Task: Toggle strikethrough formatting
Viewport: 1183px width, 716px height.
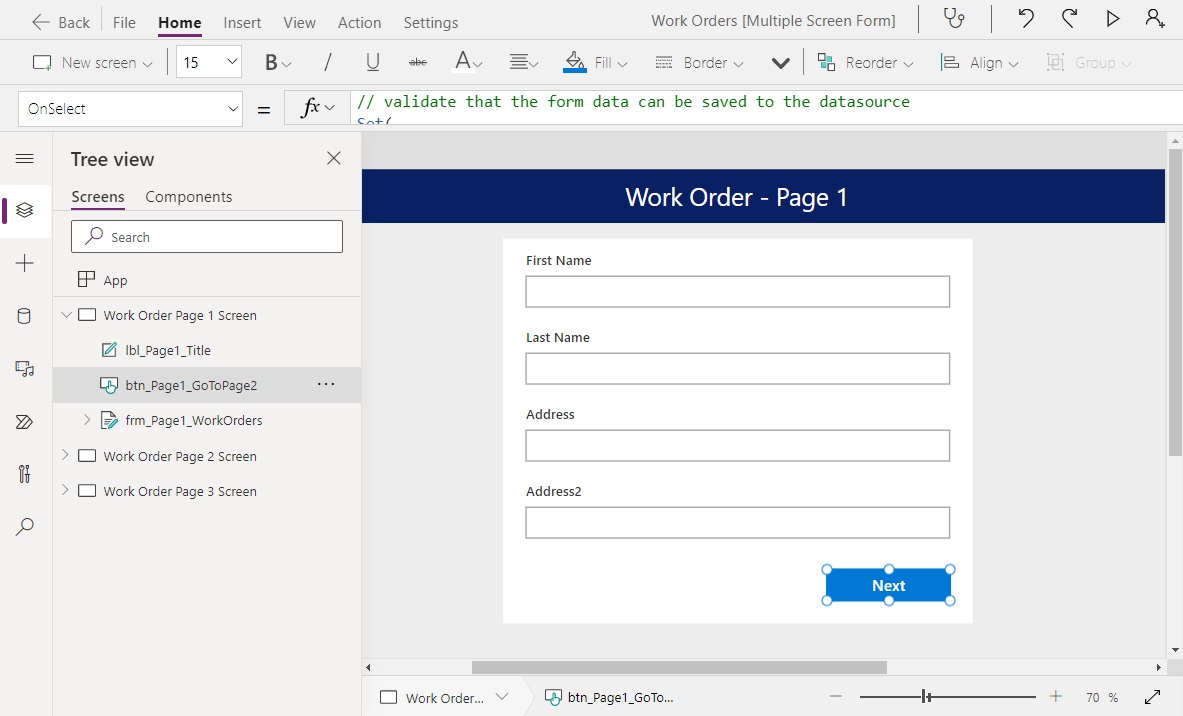Action: click(418, 62)
